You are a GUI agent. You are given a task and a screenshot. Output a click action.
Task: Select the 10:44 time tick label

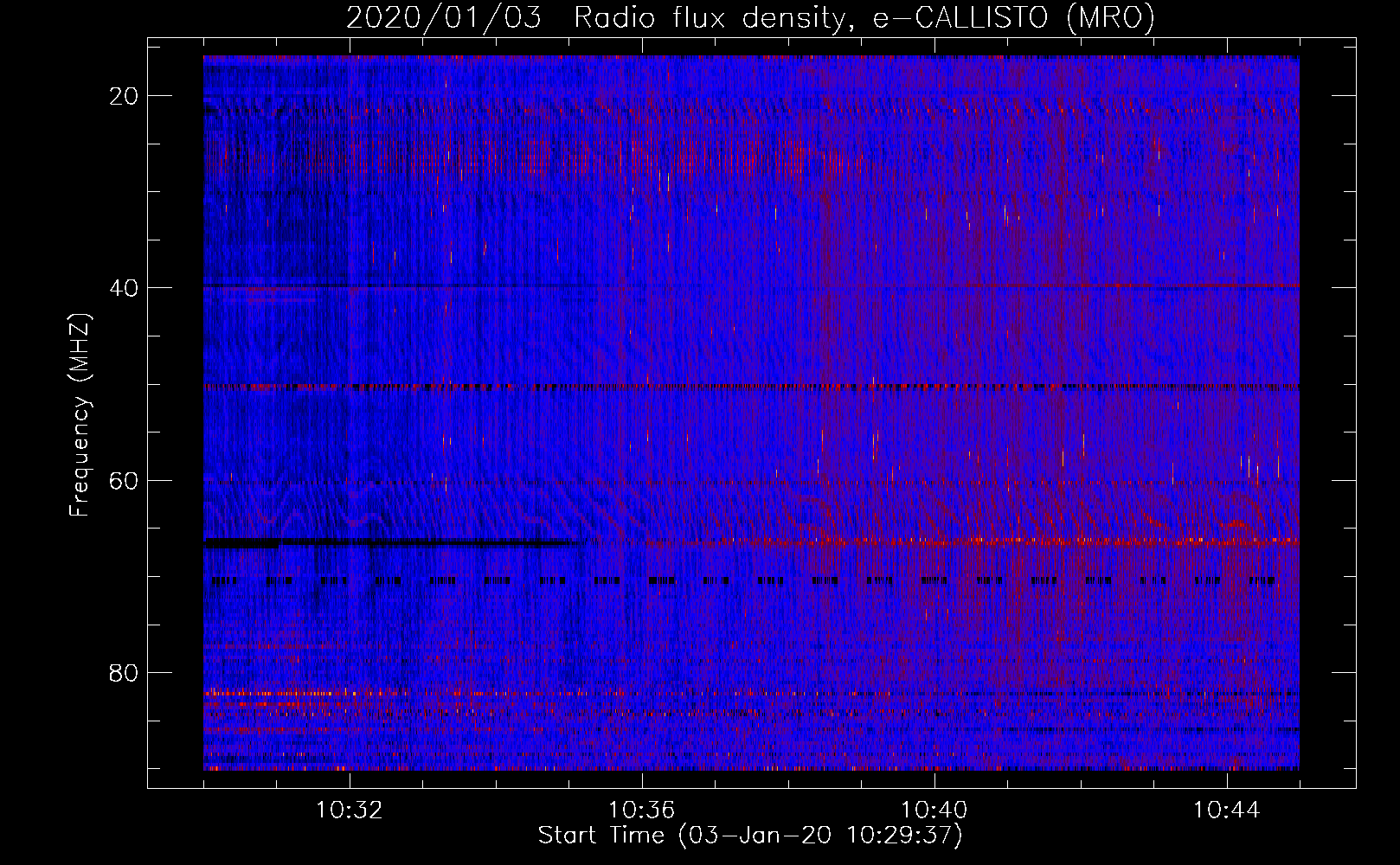1226,811
